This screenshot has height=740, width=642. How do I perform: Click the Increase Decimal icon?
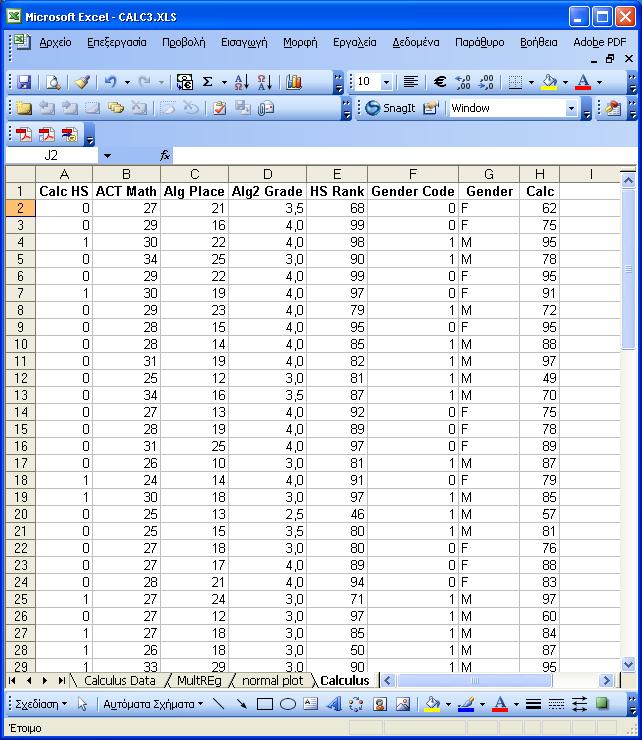coord(463,82)
